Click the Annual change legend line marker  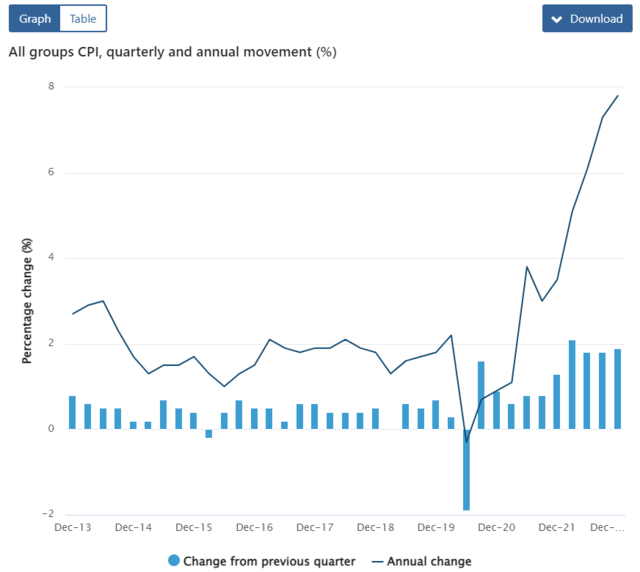(379, 561)
